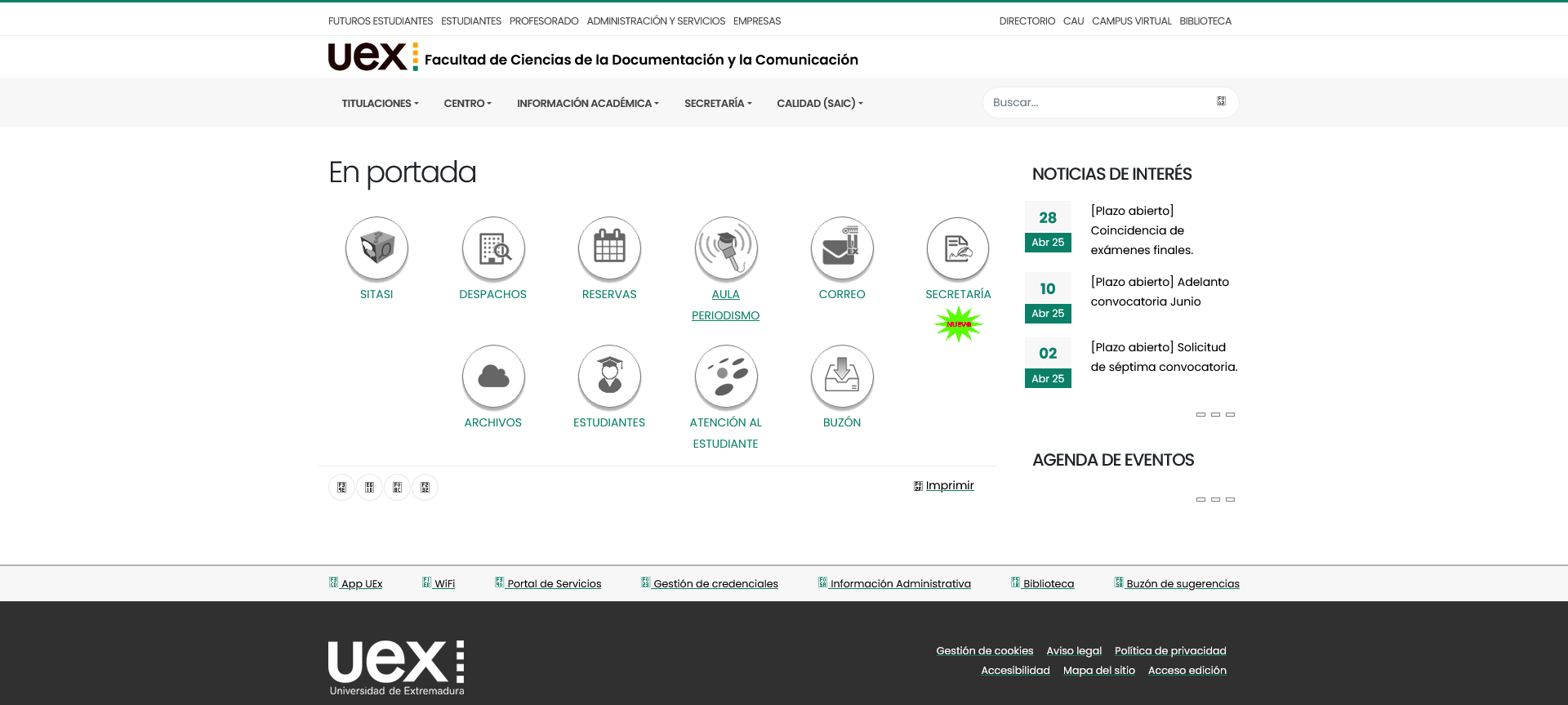Go to CAMPUS VIRTUAL in top bar
The width and height of the screenshot is (1568, 705).
(1131, 21)
